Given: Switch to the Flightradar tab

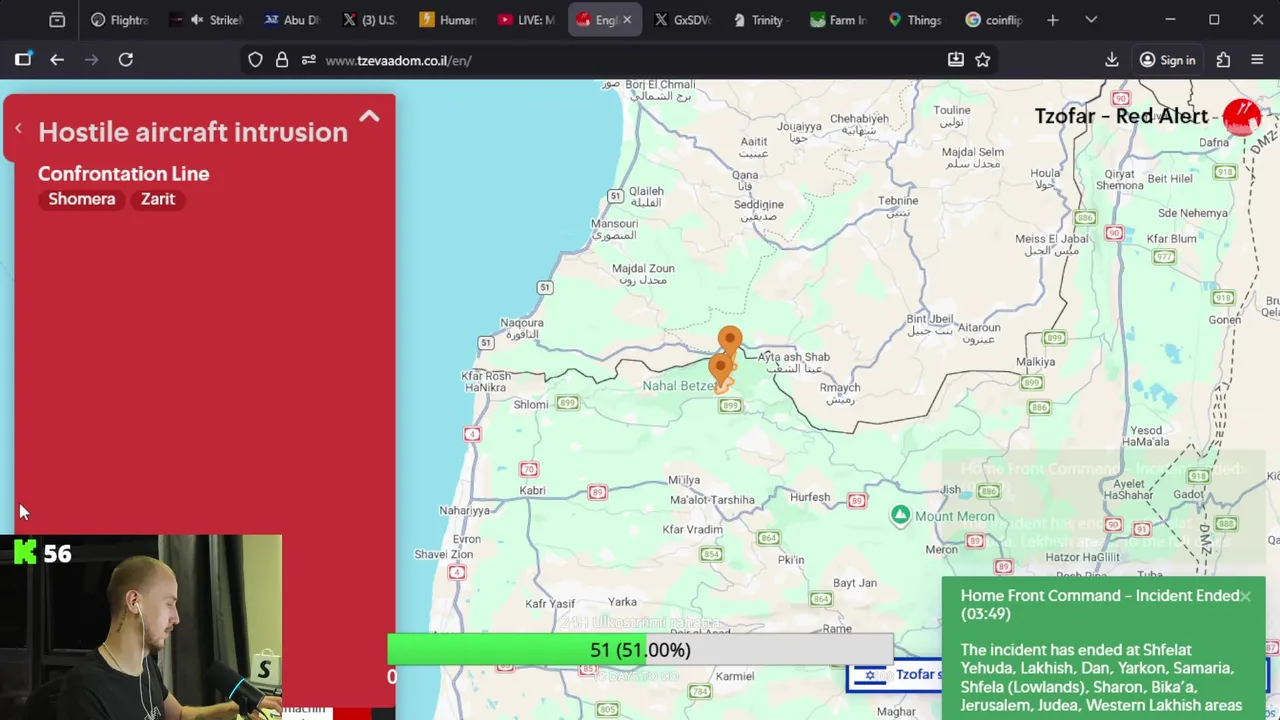Looking at the screenshot, I should pyautogui.click(x=119, y=20).
